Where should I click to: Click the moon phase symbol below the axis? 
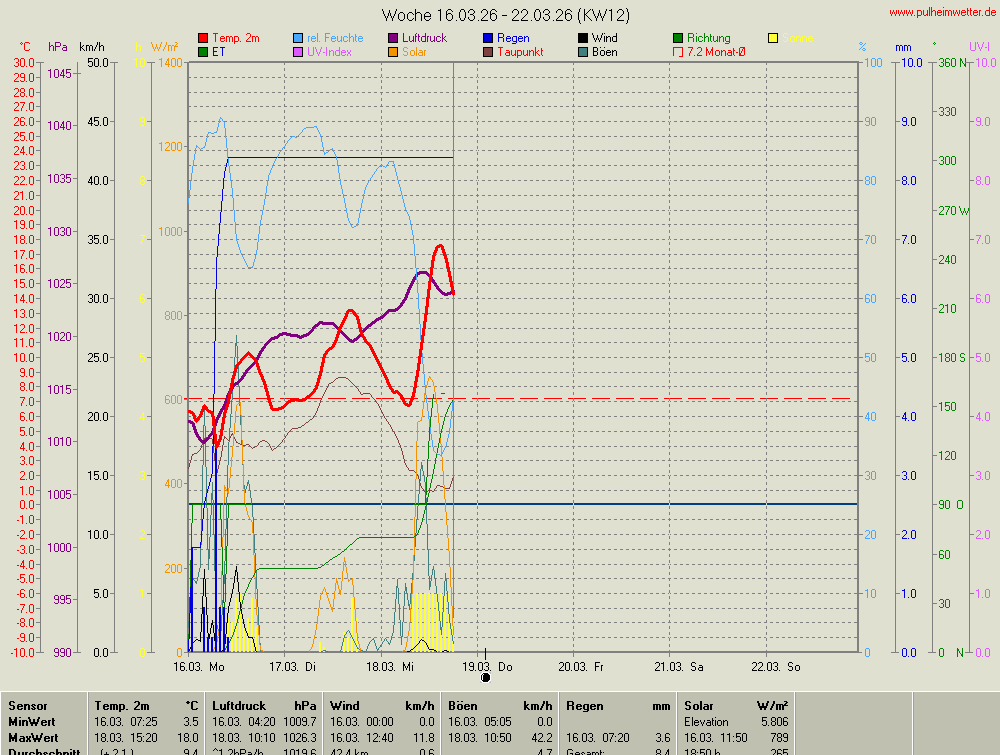point(486,677)
